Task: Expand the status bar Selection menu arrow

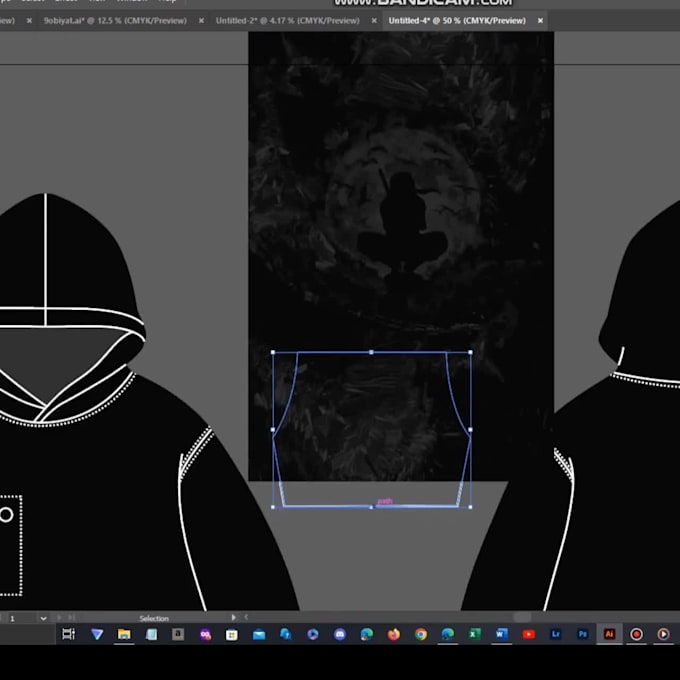Action: (234, 617)
